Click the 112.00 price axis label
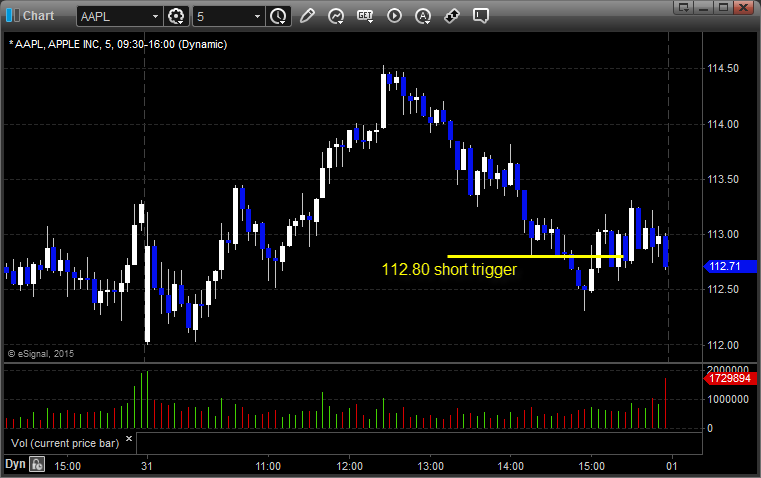The width and height of the screenshot is (761, 478). coord(723,345)
